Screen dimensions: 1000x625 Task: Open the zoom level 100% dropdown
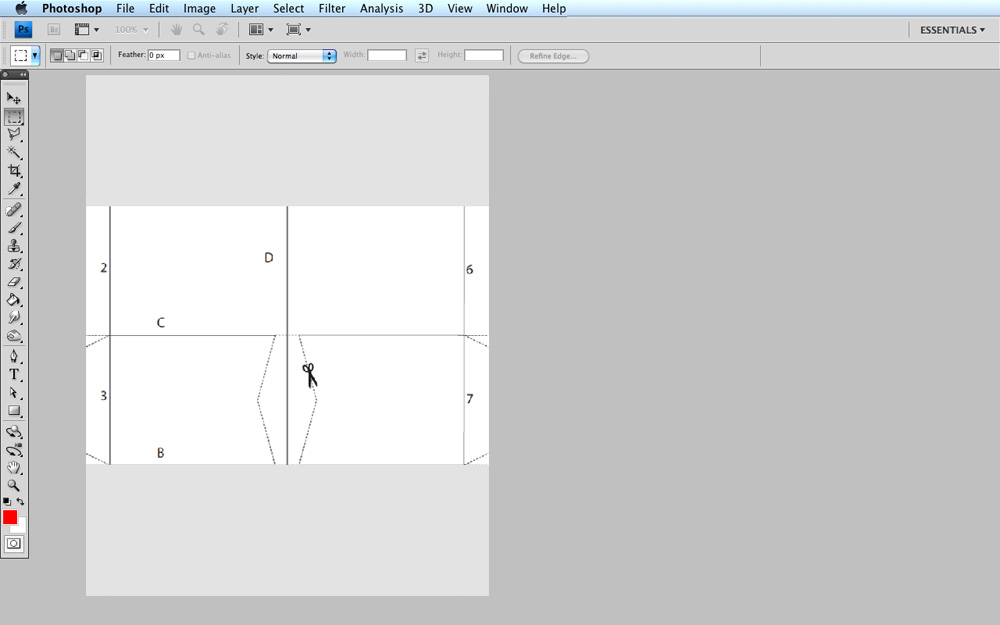coord(131,29)
